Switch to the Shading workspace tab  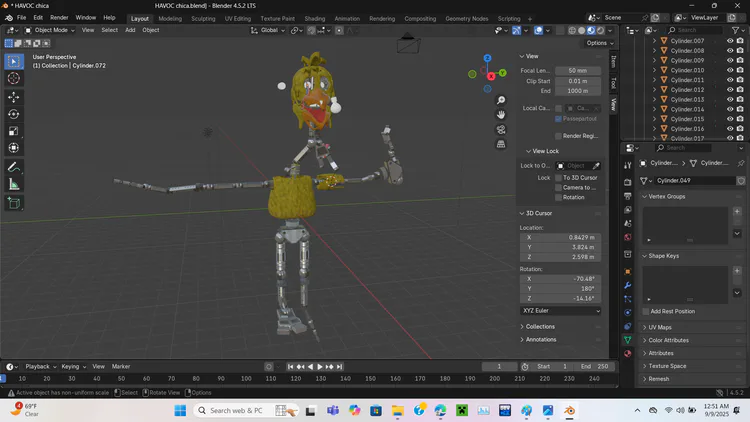[x=315, y=19]
